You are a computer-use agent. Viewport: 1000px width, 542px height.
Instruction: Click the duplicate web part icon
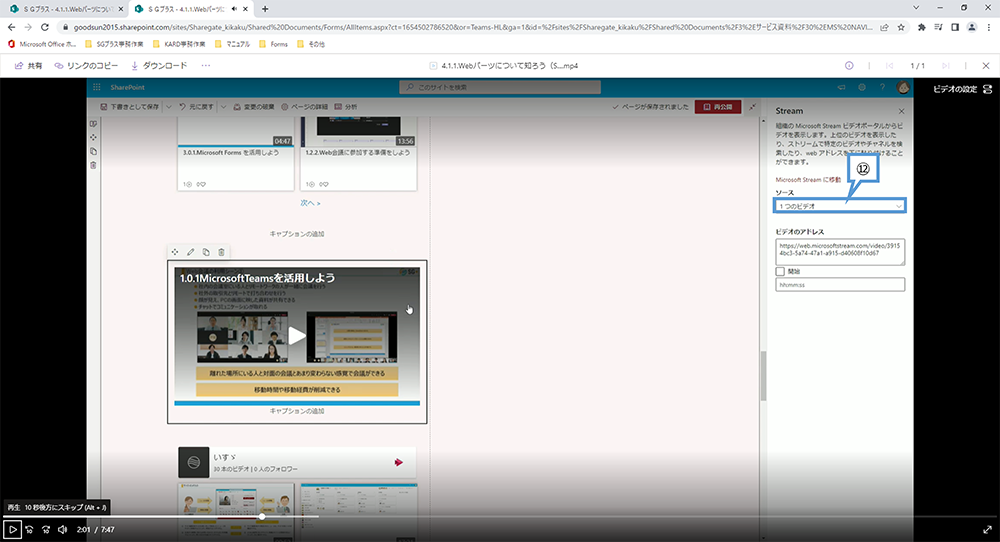(206, 252)
